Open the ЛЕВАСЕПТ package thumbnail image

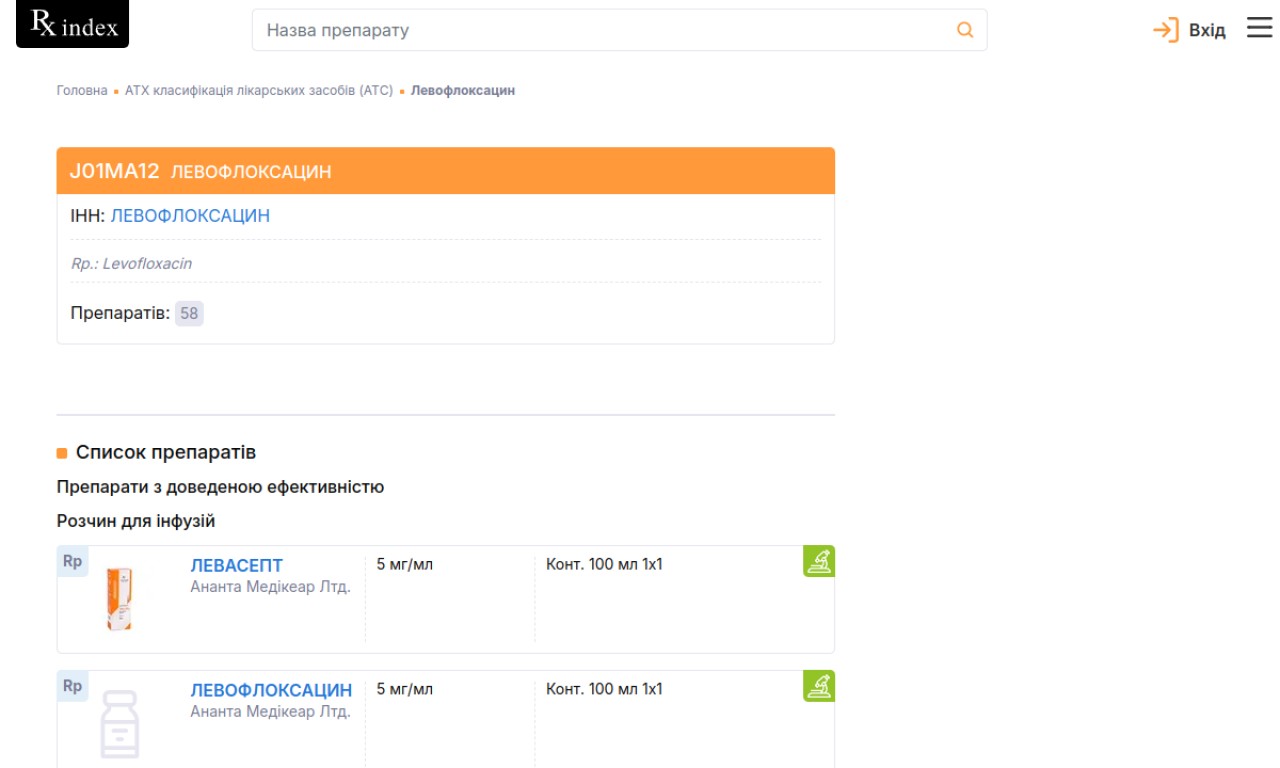tap(119, 598)
